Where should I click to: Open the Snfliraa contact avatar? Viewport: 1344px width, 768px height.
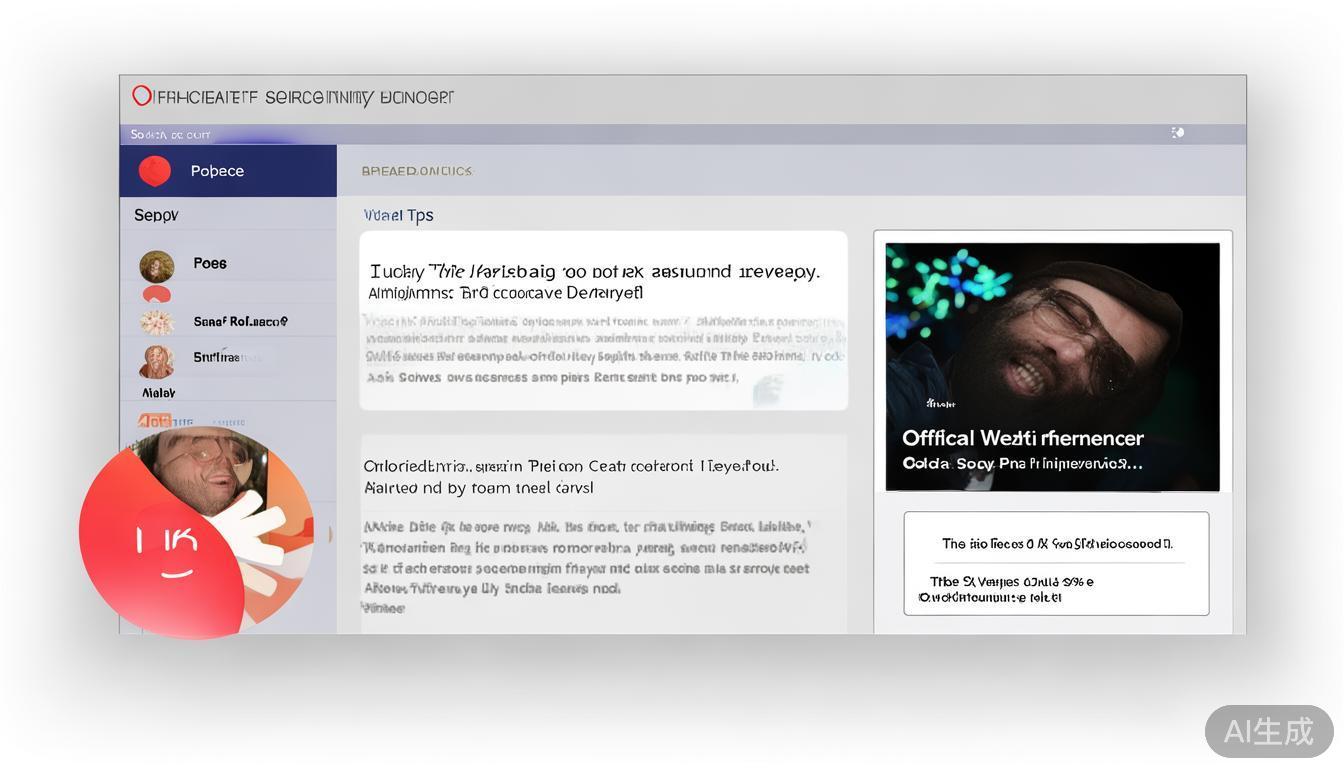(156, 360)
